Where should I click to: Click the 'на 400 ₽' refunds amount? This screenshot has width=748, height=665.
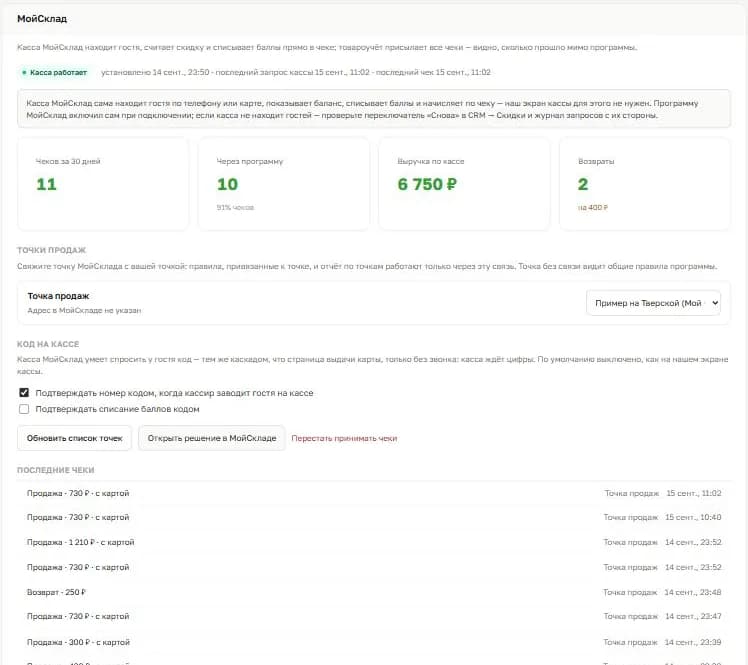point(592,208)
